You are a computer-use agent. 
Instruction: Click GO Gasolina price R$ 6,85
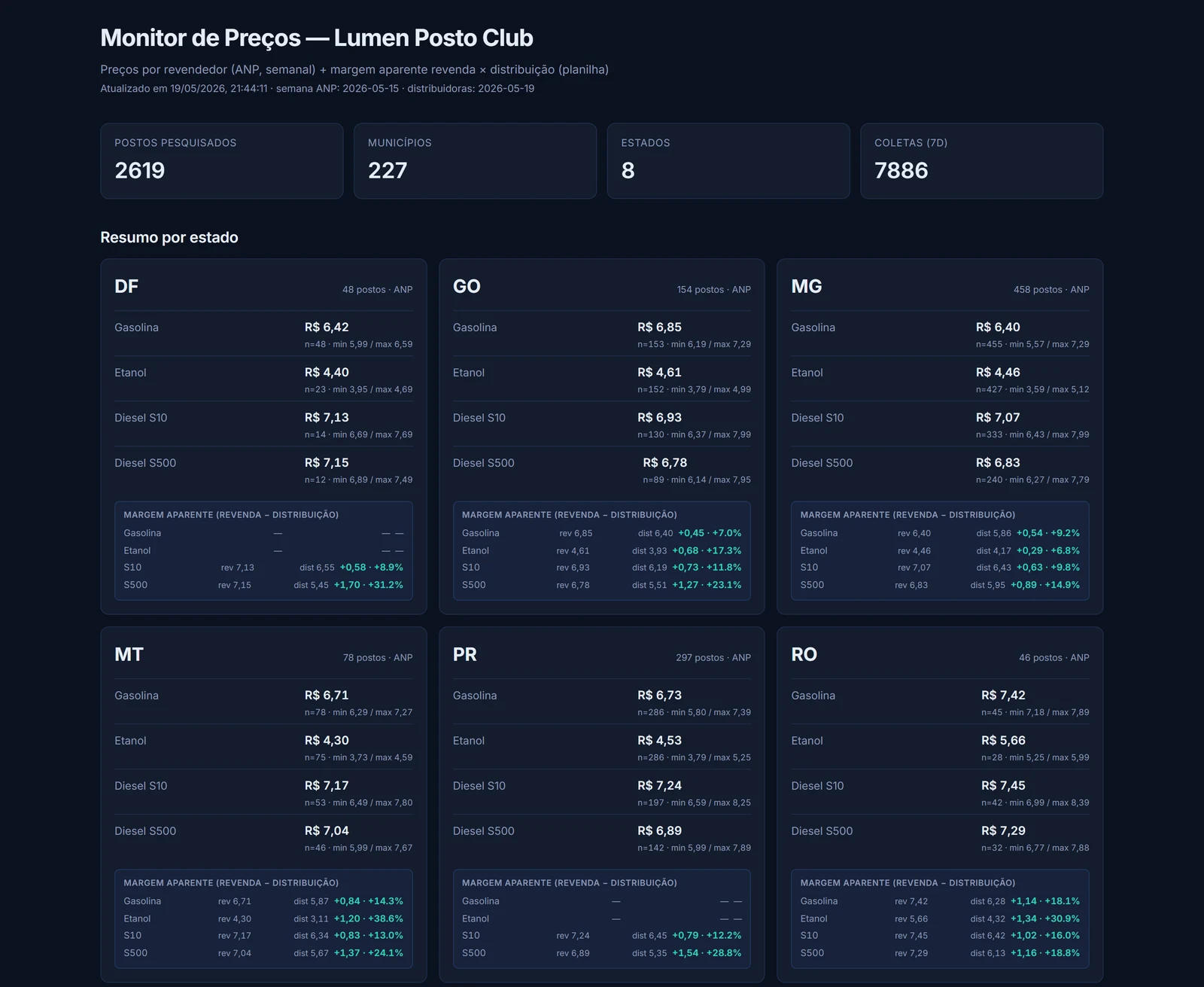tap(659, 327)
